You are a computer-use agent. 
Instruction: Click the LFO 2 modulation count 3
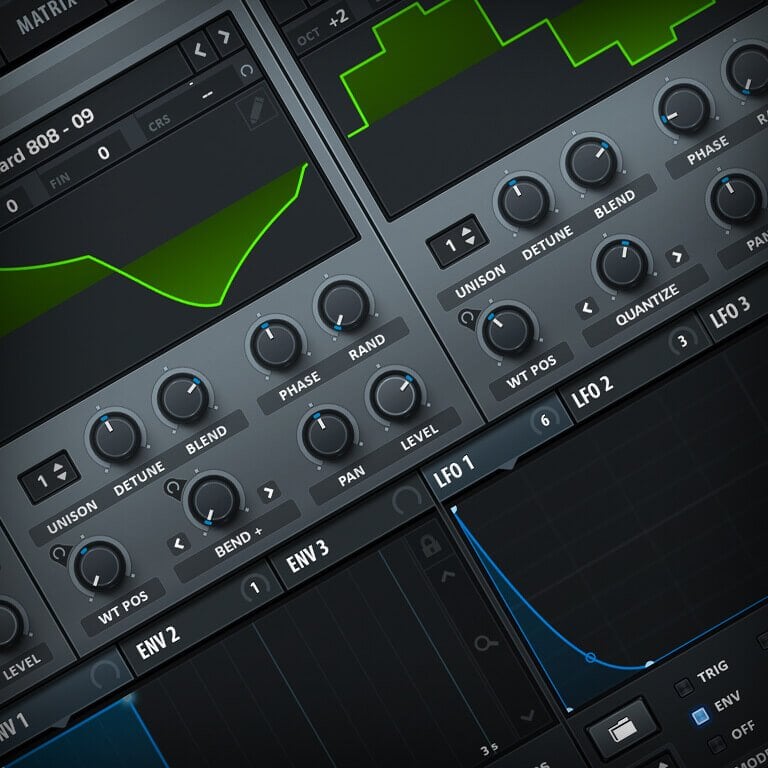682,340
